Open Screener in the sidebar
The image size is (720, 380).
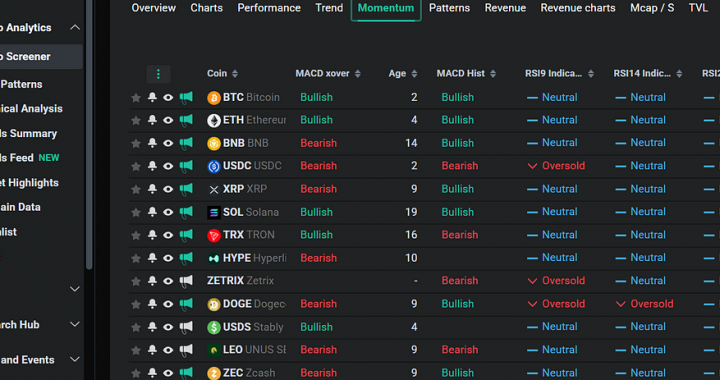(41, 56)
